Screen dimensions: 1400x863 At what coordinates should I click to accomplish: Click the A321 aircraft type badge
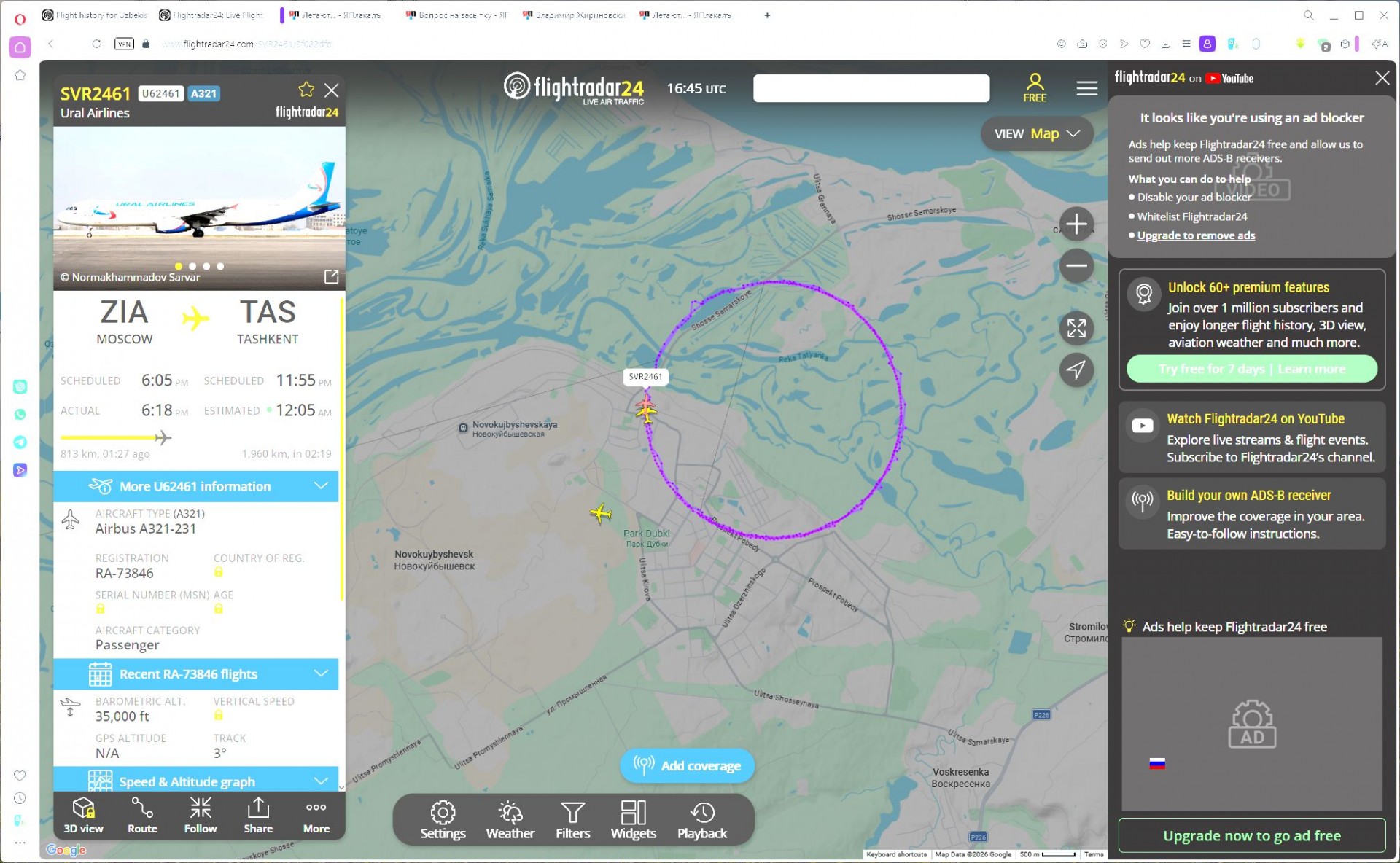[203, 93]
